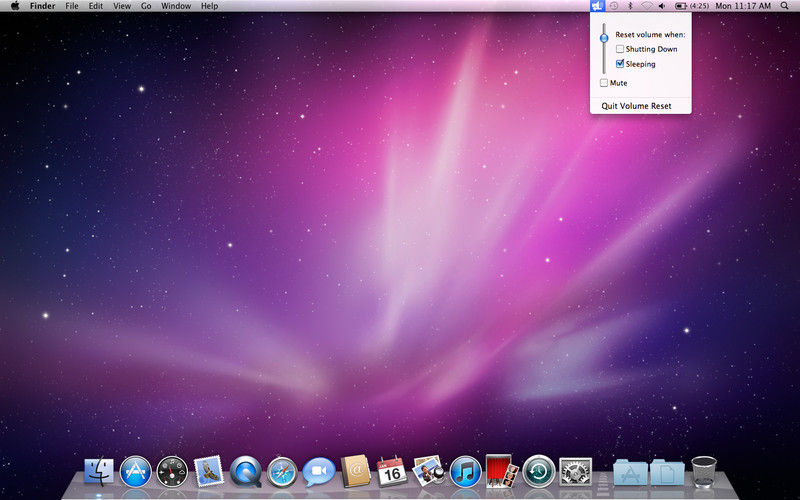Viewport: 800px width, 500px height.
Task: Tick the Mute checkbox
Action: 604,83
